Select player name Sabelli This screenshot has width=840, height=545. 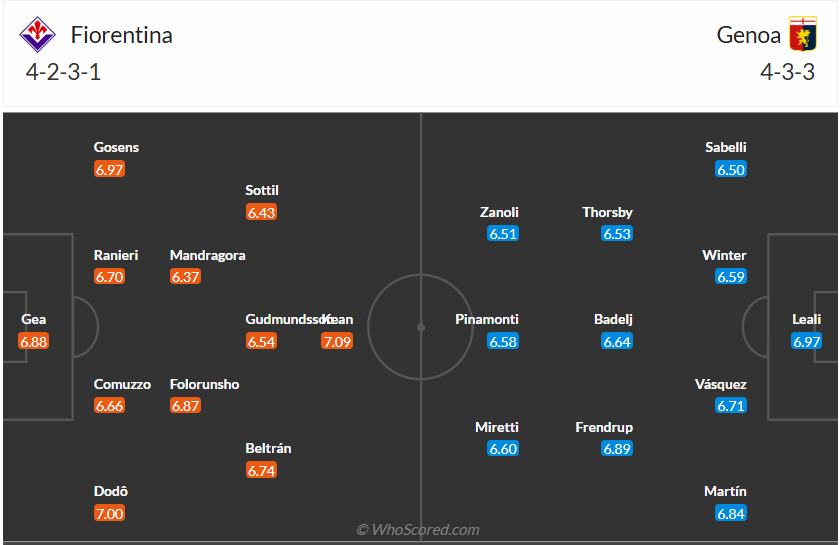pos(725,147)
